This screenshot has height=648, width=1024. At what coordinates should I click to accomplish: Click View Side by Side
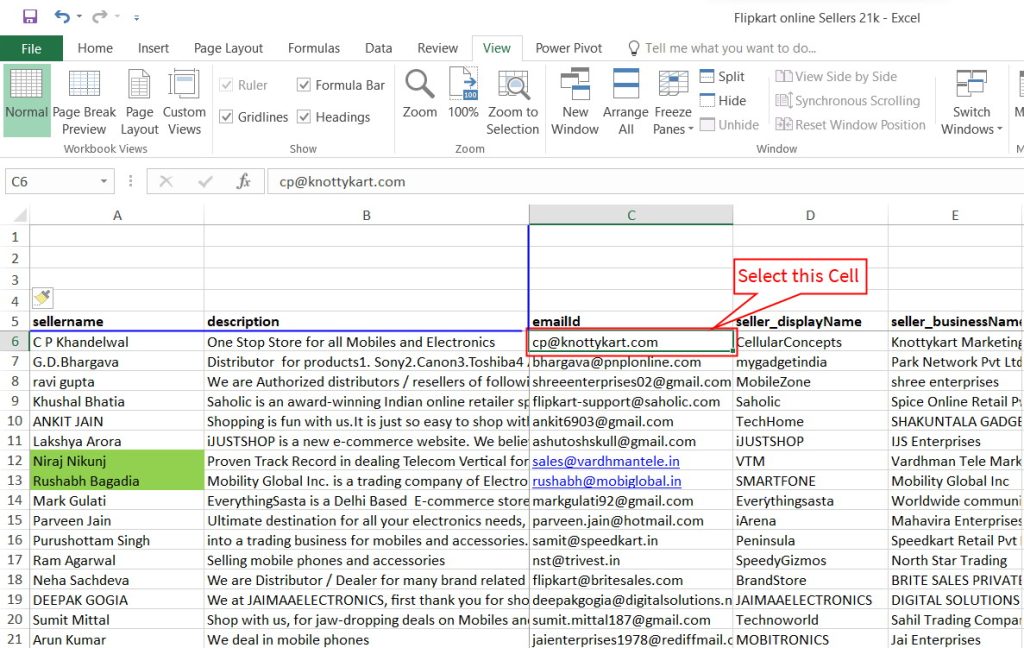[x=836, y=76]
